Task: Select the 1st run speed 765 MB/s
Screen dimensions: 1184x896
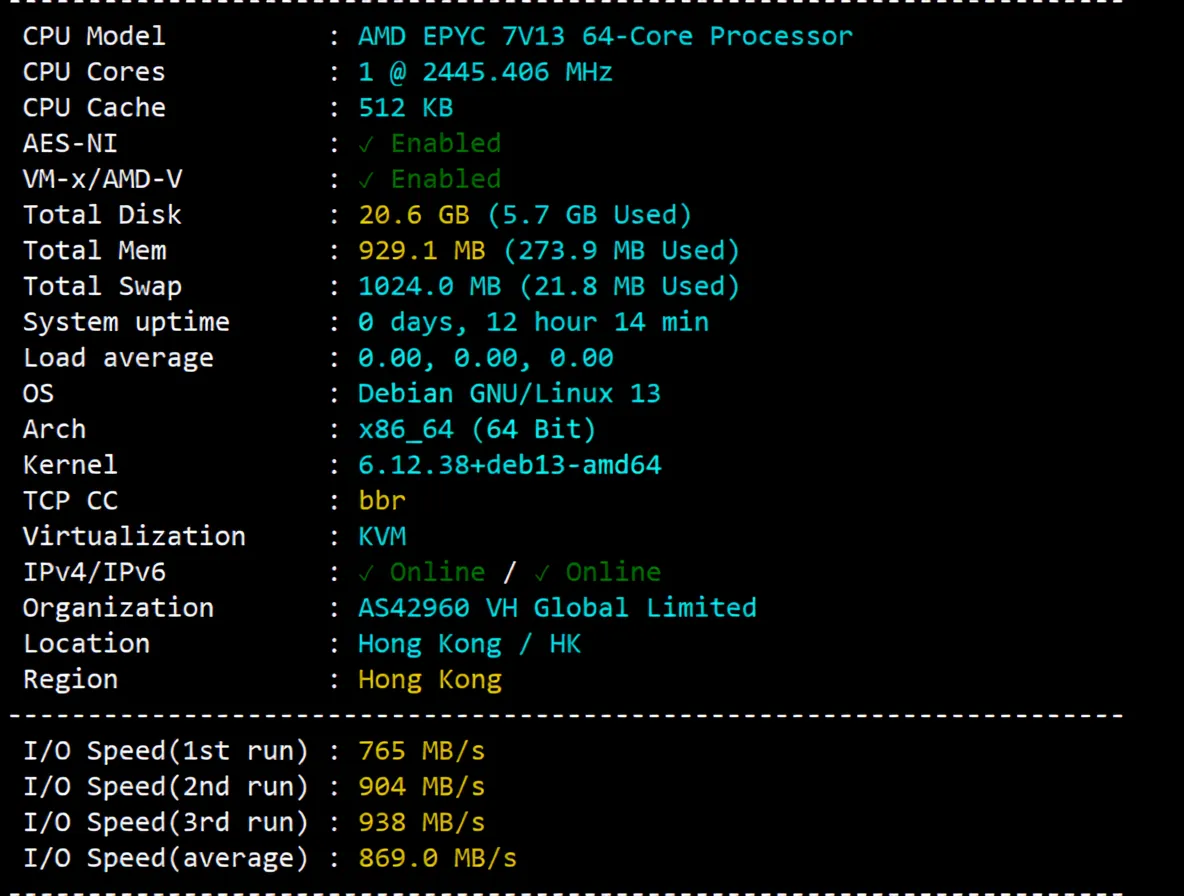Action: pos(421,751)
